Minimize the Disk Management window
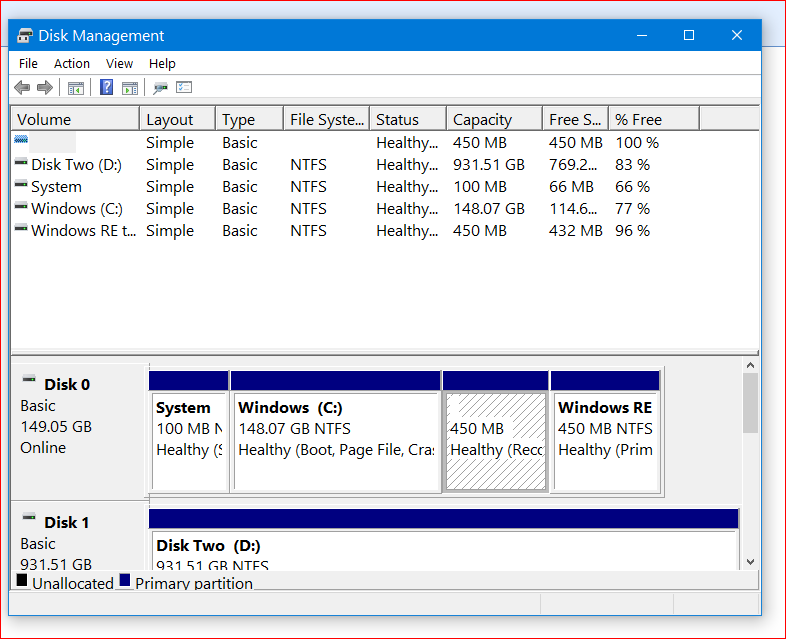The image size is (786, 639). 642,36
